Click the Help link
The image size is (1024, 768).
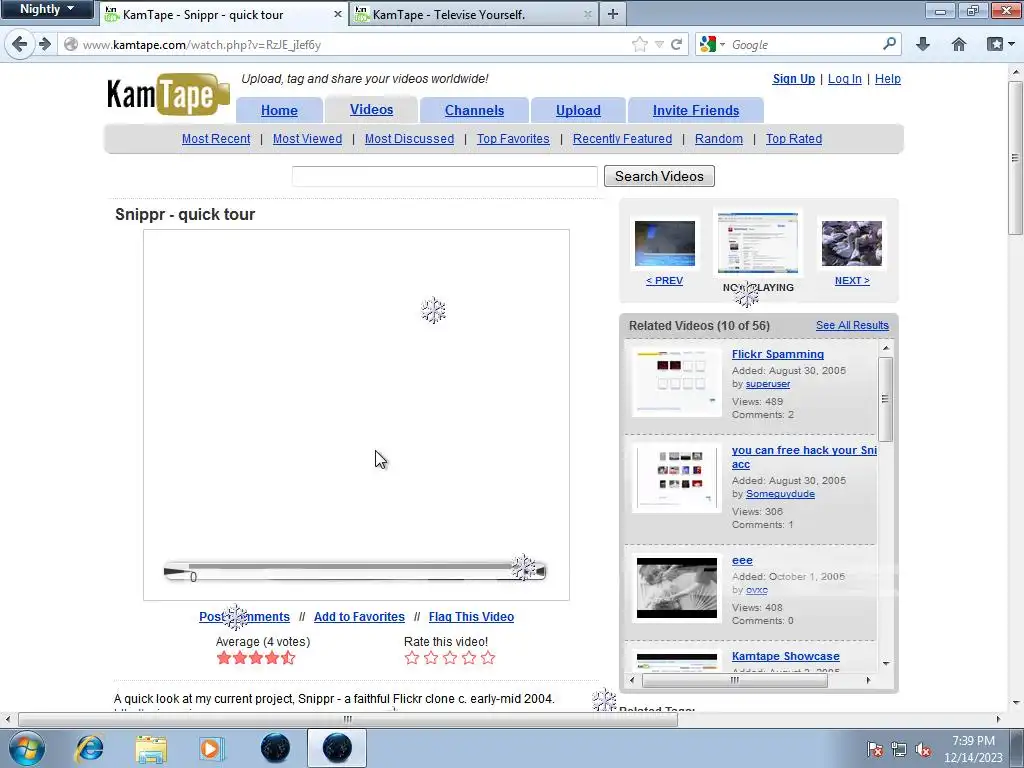coord(888,78)
